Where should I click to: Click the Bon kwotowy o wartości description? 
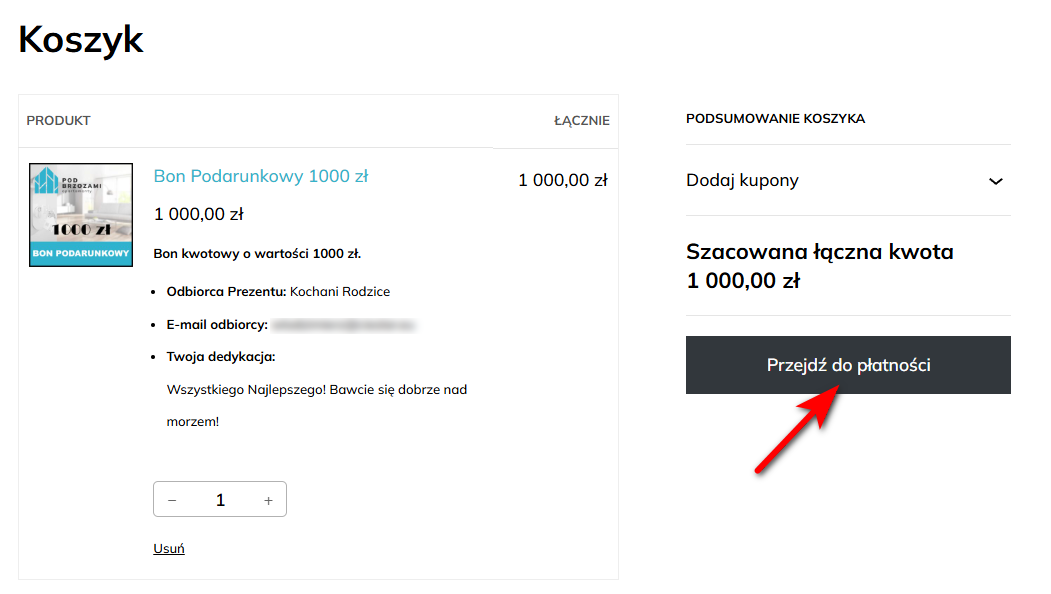257,254
